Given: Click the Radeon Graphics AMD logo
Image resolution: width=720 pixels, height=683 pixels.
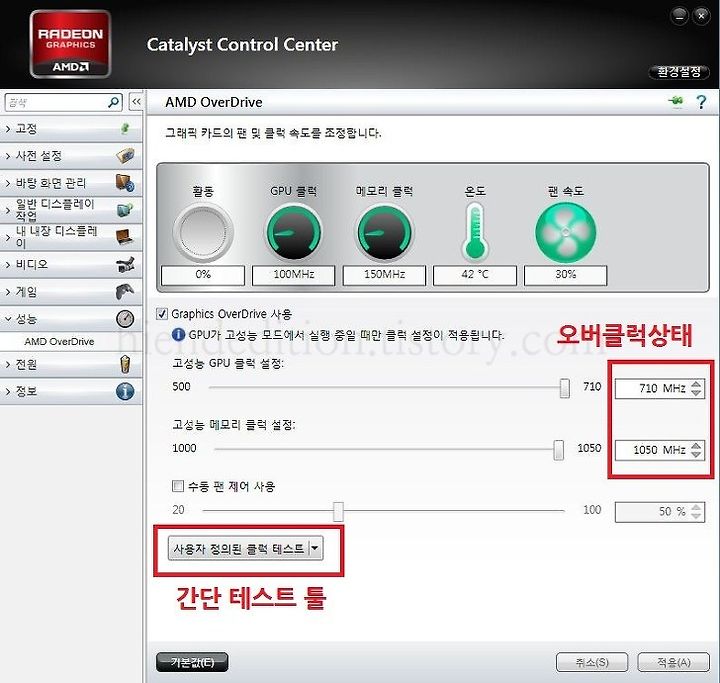Looking at the screenshot, I should pos(70,45).
